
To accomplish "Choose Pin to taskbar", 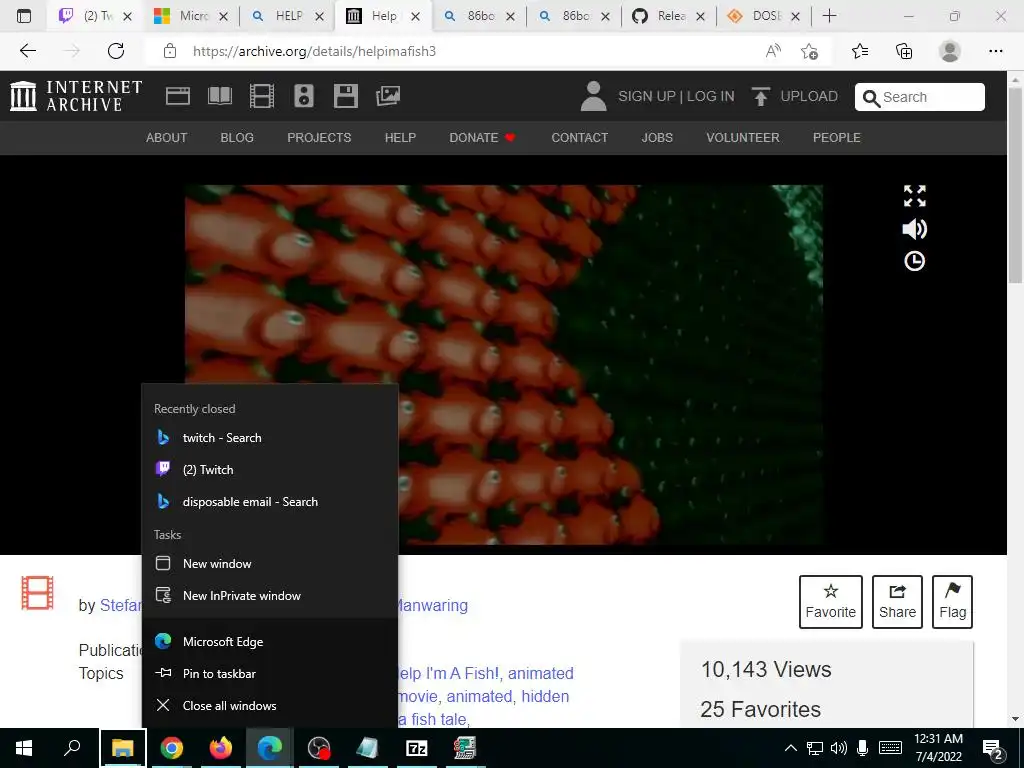I will 270,673.
